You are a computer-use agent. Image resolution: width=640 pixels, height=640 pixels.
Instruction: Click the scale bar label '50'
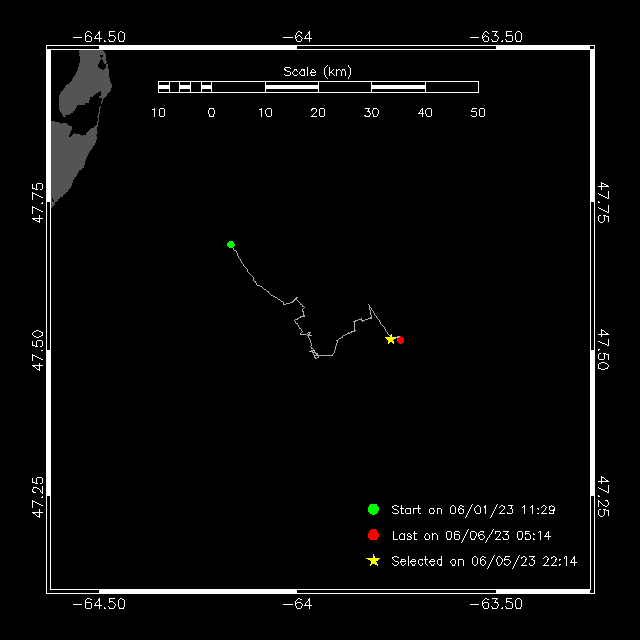point(478,113)
